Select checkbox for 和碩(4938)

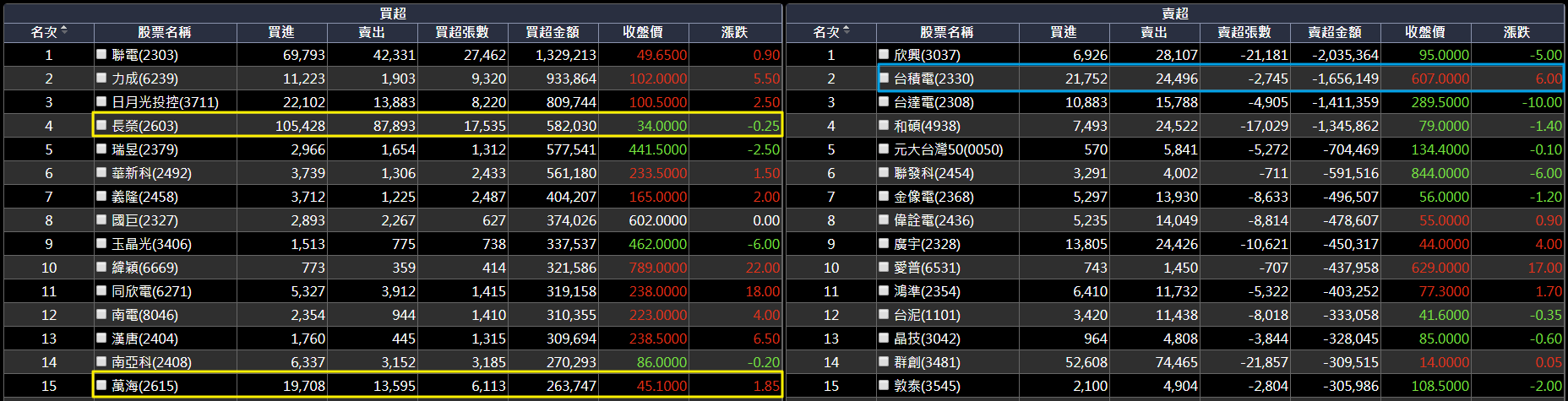(884, 125)
